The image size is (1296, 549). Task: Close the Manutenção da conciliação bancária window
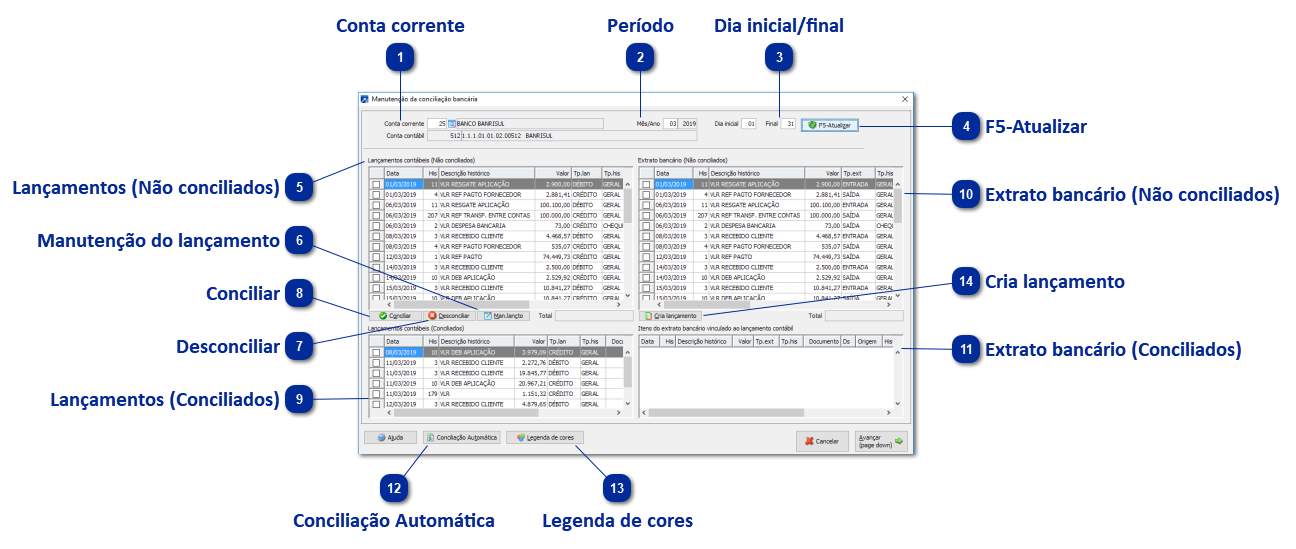point(905,99)
